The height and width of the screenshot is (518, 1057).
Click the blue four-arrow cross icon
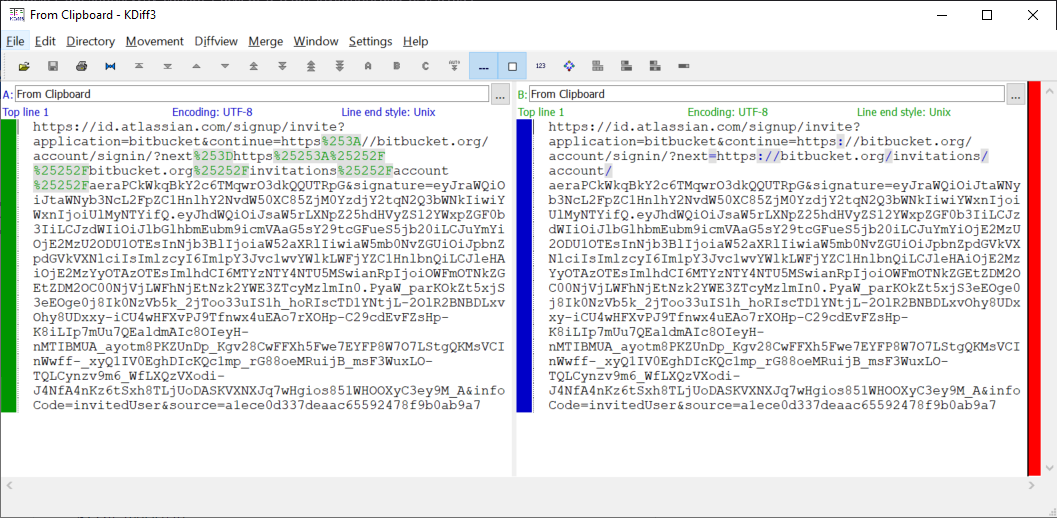tap(569, 66)
